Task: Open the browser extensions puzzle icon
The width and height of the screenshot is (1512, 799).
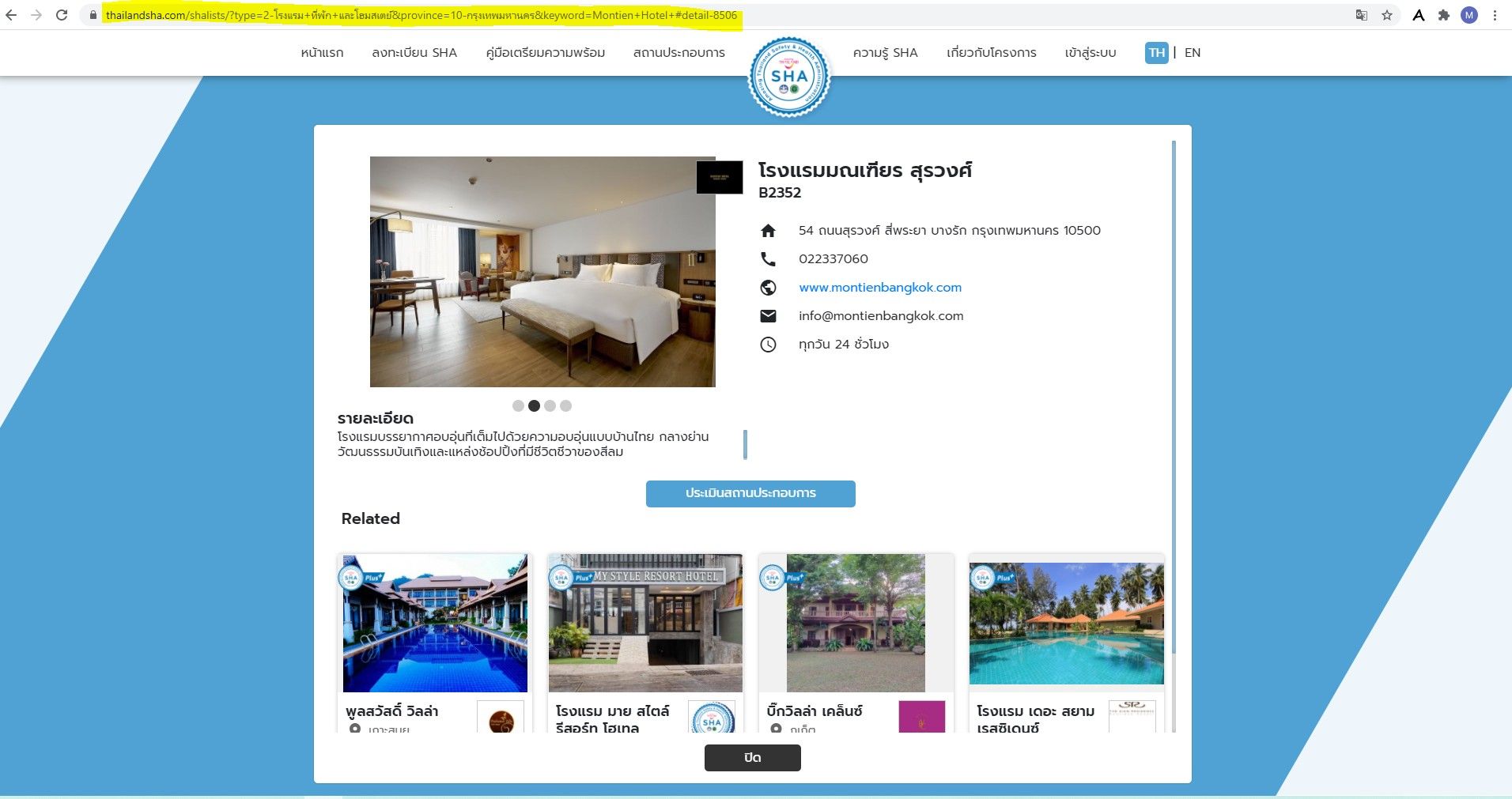Action: pos(1444,15)
